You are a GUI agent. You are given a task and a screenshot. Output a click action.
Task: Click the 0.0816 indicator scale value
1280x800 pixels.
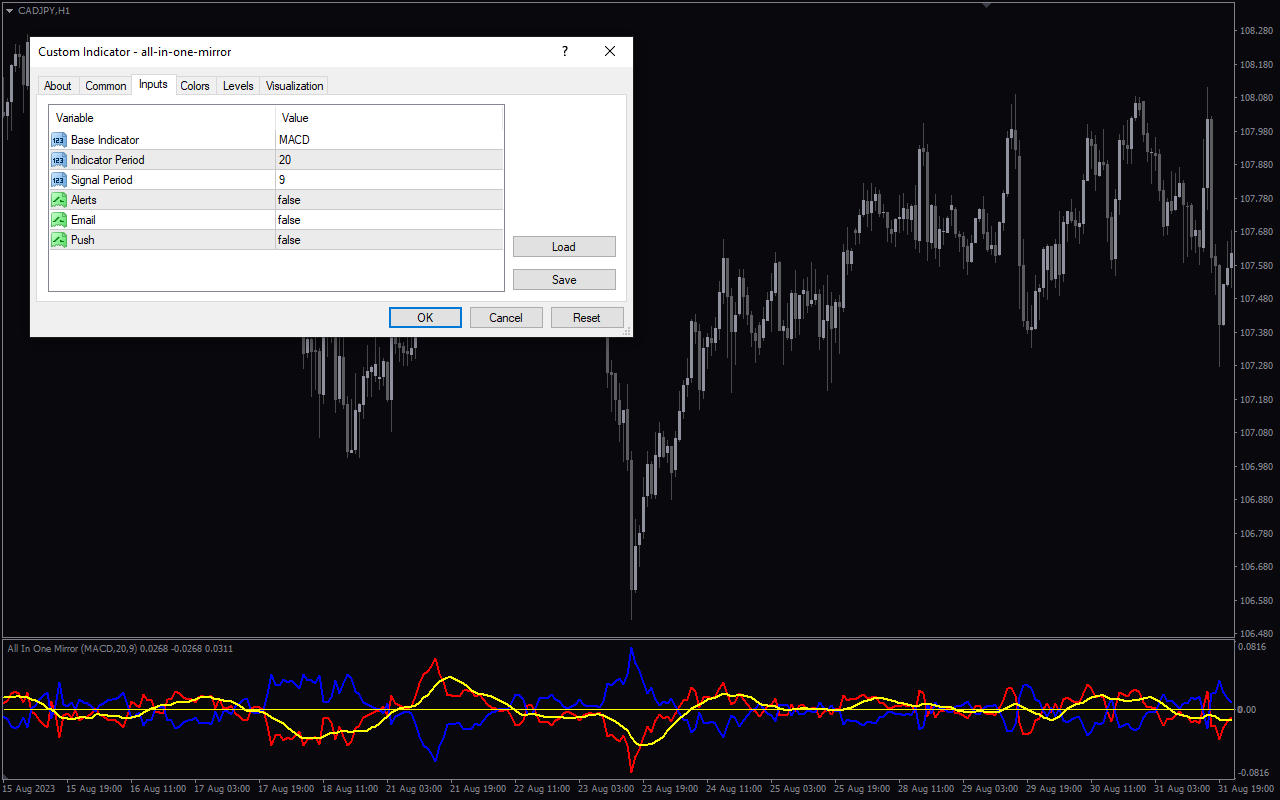pos(1253,648)
